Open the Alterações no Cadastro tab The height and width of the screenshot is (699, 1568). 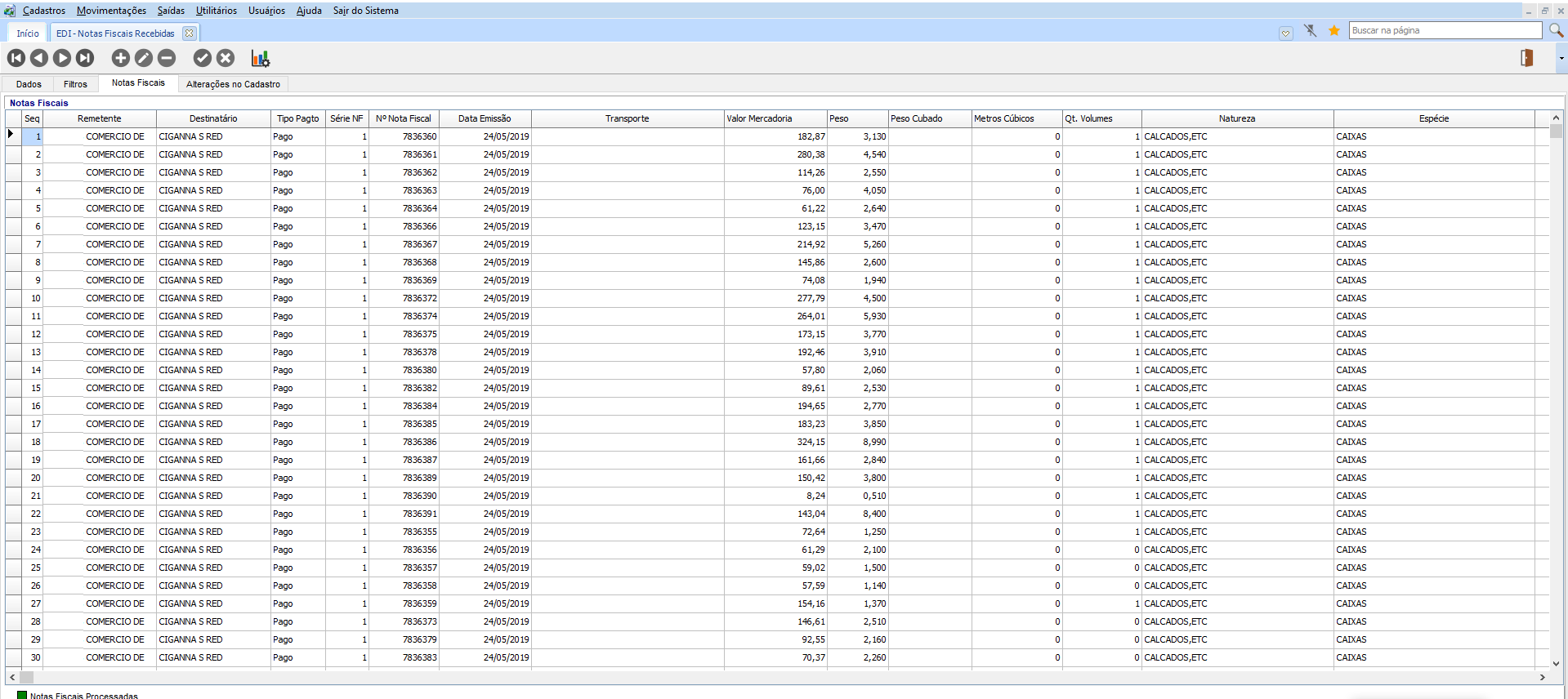point(233,84)
